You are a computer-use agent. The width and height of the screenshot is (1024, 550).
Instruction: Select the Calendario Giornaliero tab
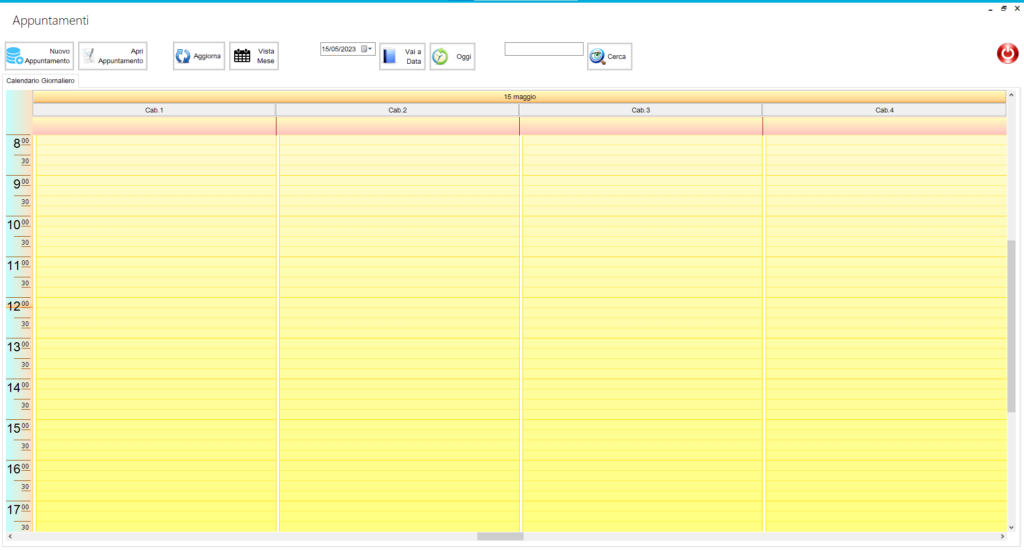pyautogui.click(x=41, y=80)
